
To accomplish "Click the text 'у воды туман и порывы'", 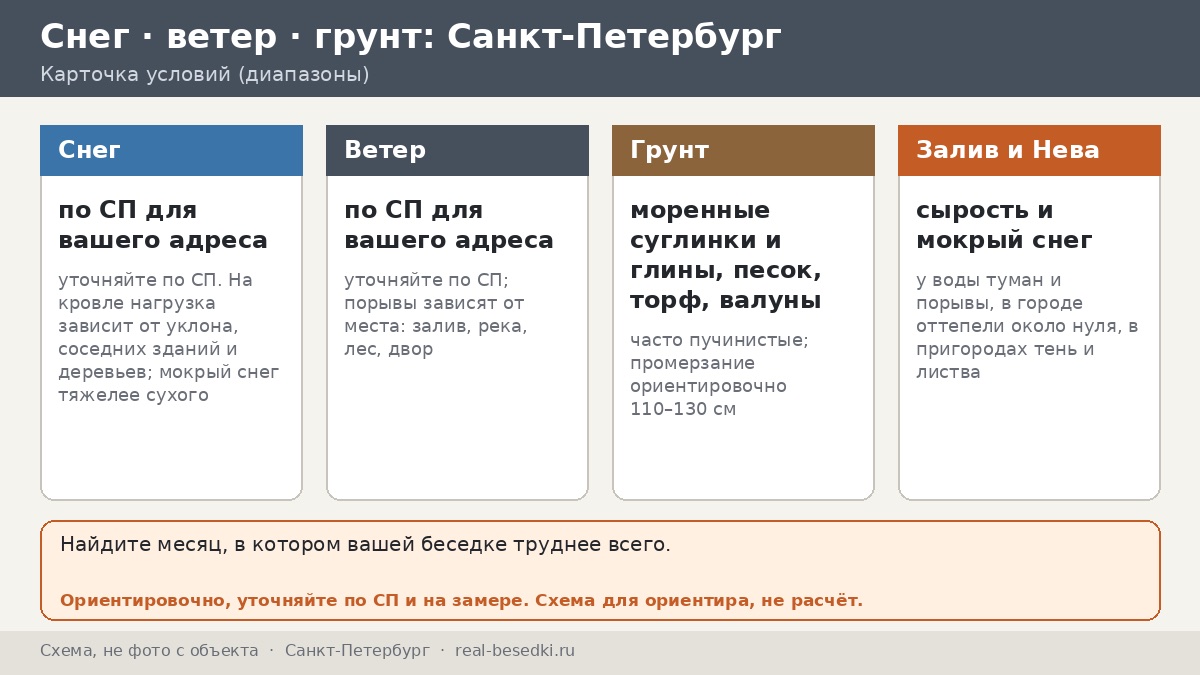I will pyautogui.click(x=989, y=292).
